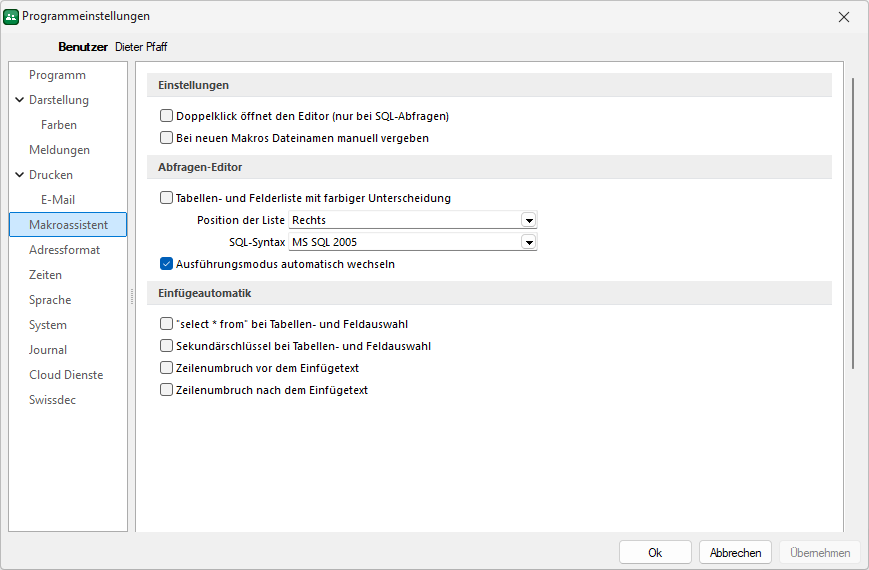869x570 pixels.
Task: Open the Cloud Dienste settings page
Action: click(66, 375)
